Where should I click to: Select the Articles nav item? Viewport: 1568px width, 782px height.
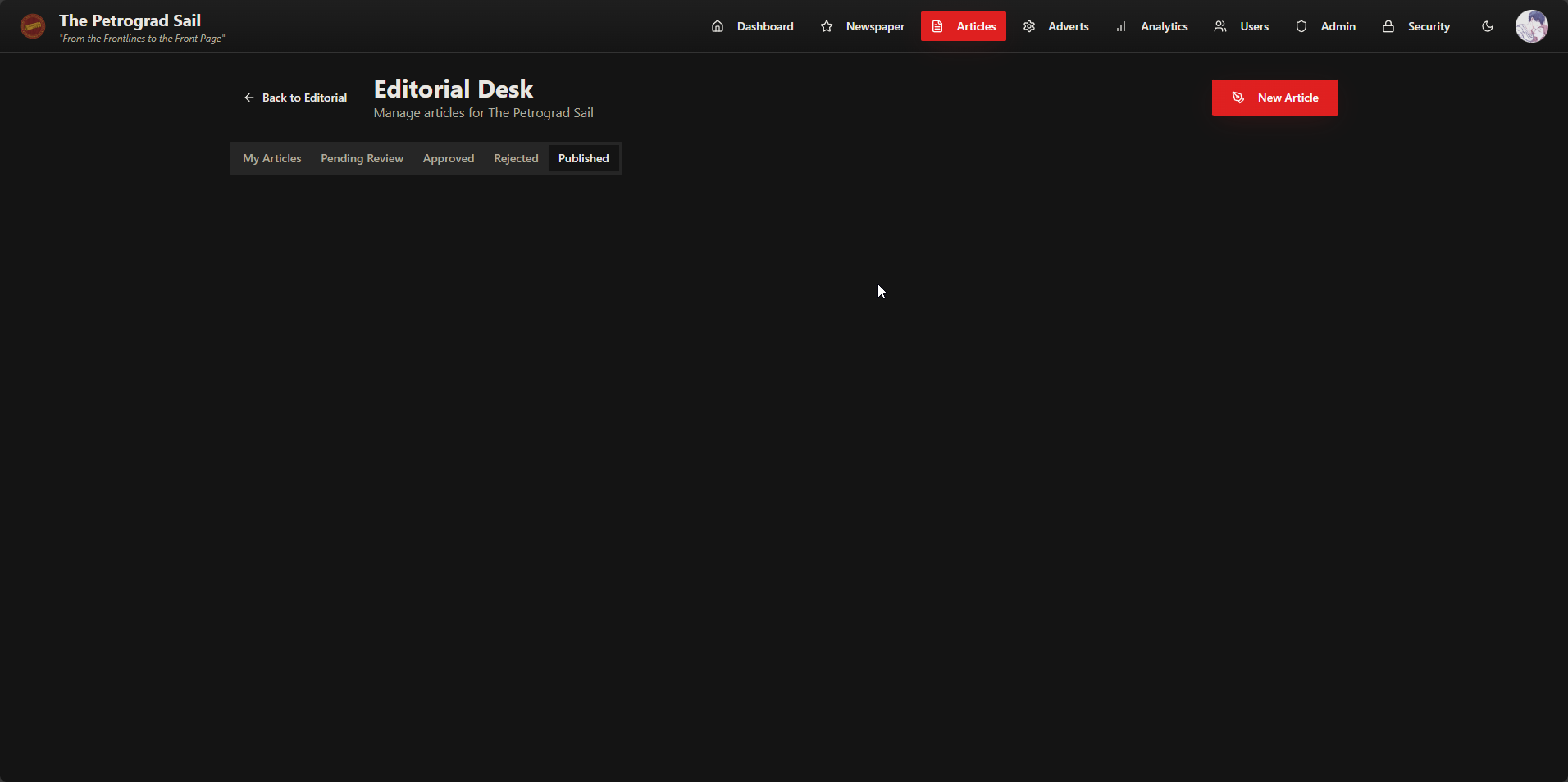pyautogui.click(x=964, y=26)
